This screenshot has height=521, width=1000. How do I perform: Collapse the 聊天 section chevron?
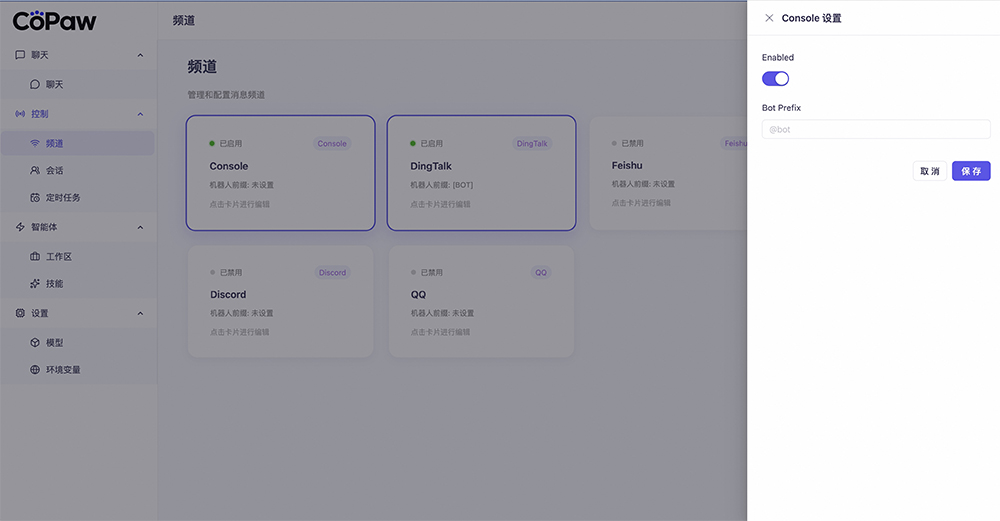coord(140,55)
